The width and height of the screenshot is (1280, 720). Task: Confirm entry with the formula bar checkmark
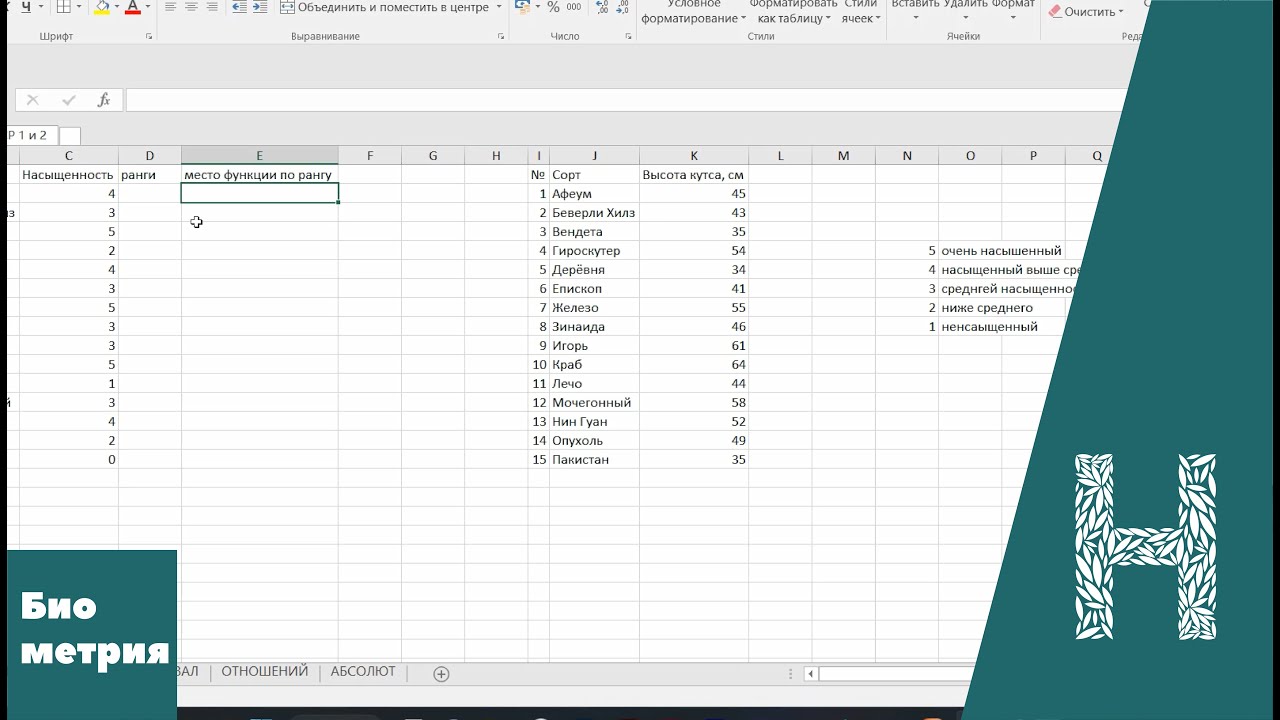(x=68, y=100)
